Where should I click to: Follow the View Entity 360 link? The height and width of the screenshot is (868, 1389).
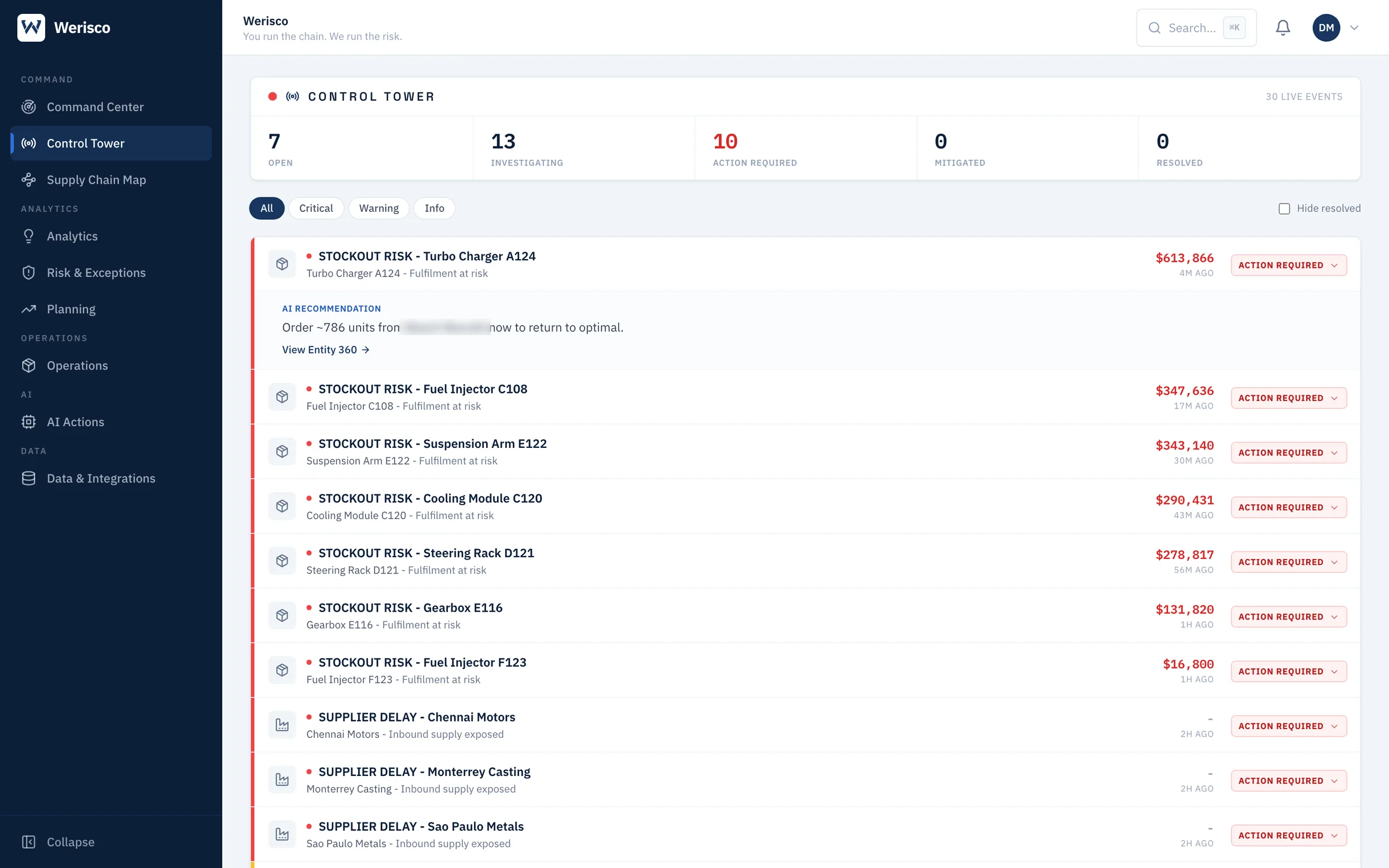click(x=325, y=350)
